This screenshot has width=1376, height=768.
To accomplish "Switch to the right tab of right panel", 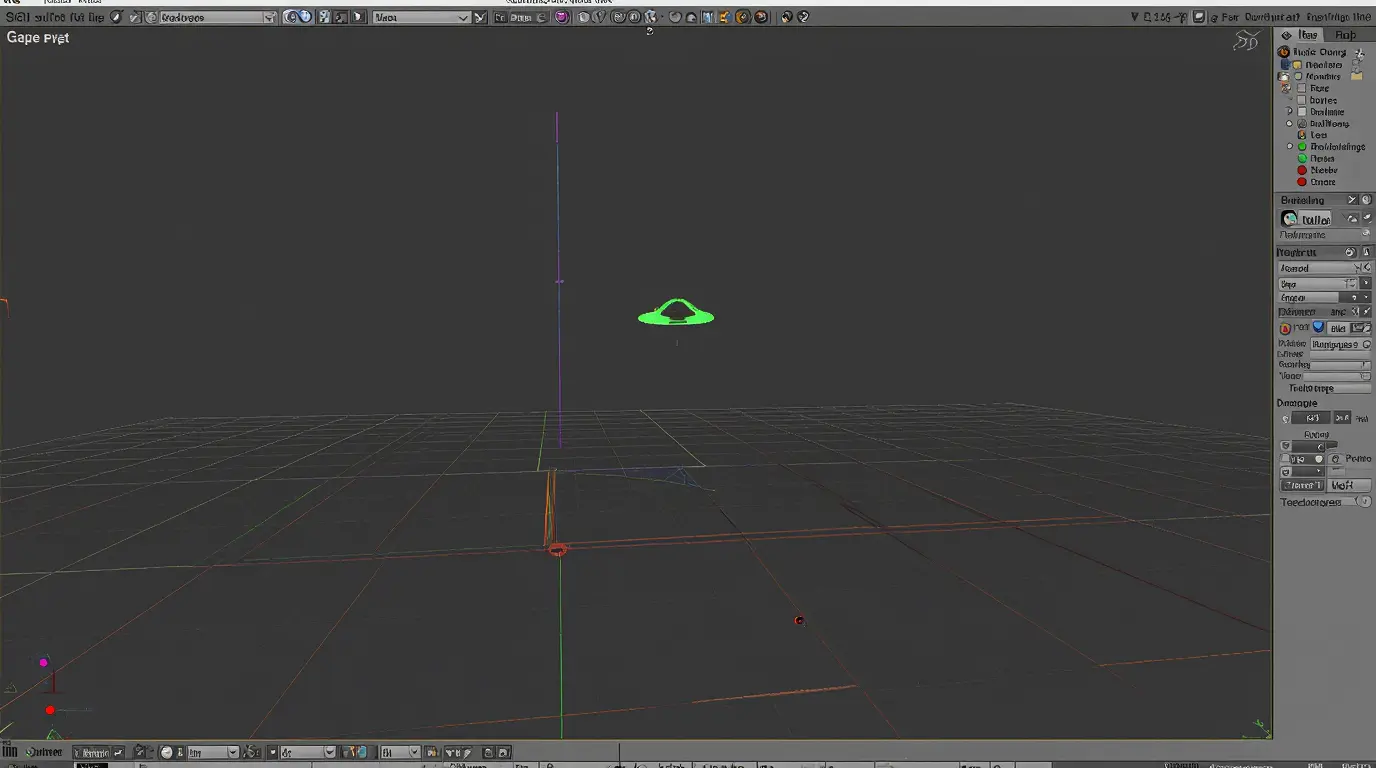I will tap(1346, 34).
